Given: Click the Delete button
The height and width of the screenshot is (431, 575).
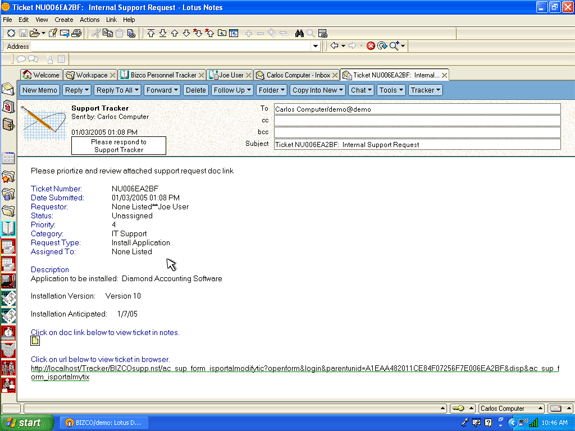Looking at the screenshot, I should click(195, 90).
